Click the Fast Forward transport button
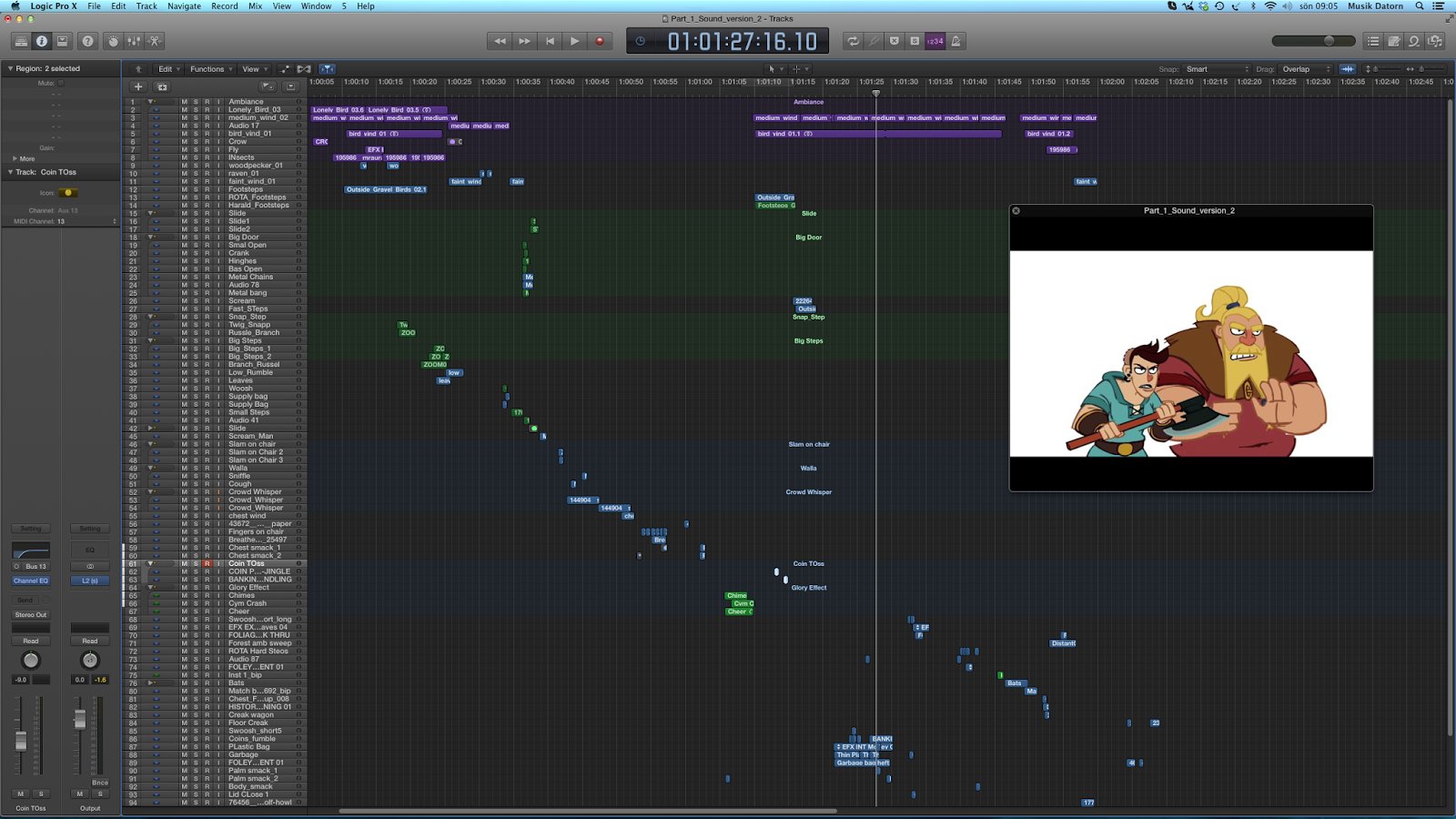This screenshot has width=1456, height=819. point(524,41)
